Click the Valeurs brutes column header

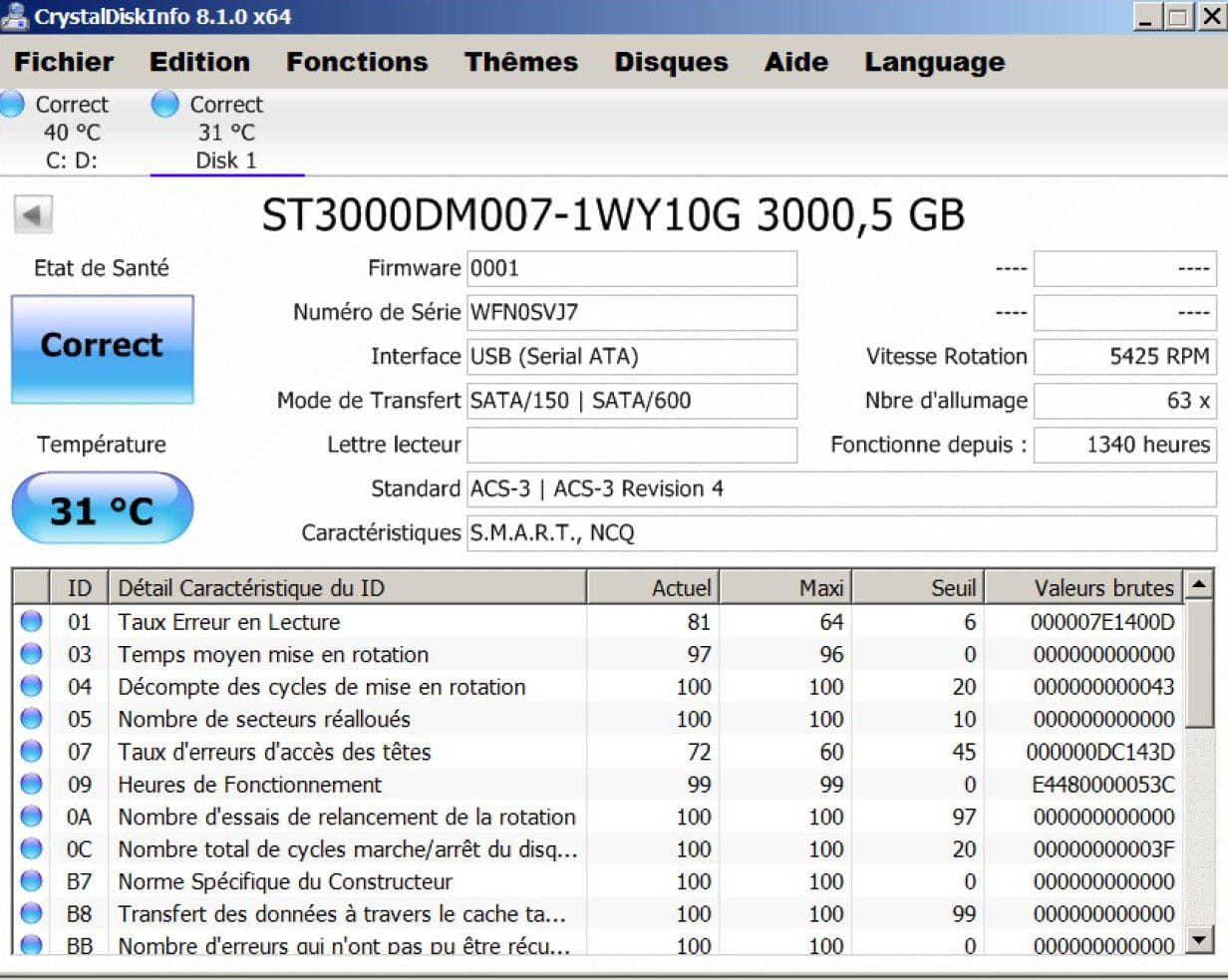click(x=1084, y=587)
